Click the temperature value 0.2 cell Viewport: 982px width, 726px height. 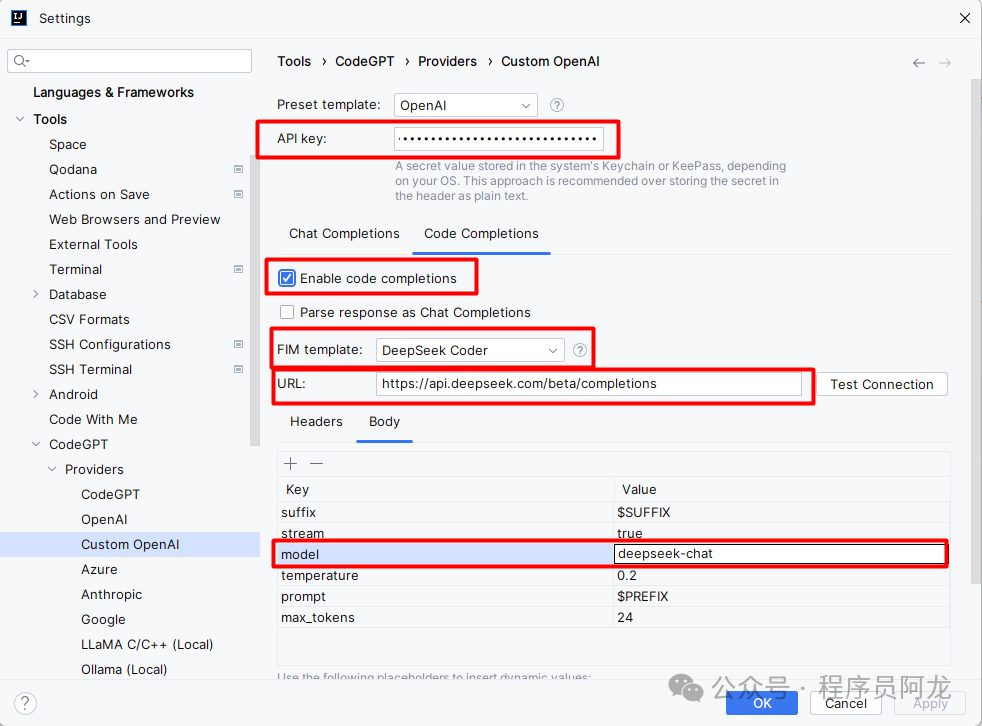[782, 576]
